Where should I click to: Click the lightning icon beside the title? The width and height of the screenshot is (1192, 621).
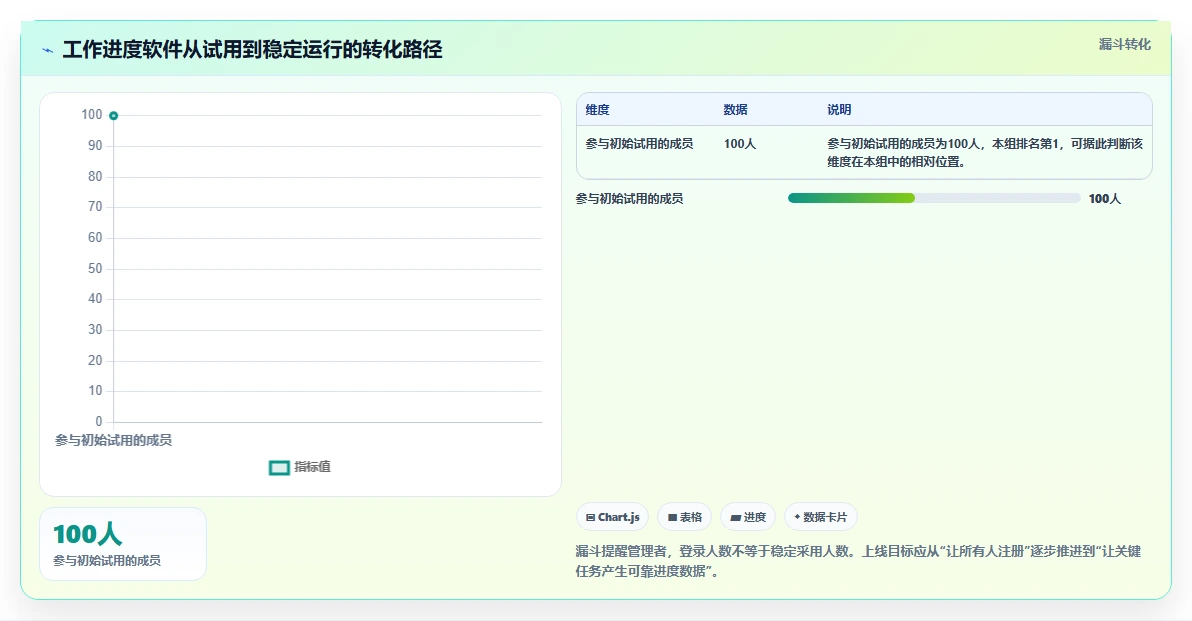coord(48,51)
